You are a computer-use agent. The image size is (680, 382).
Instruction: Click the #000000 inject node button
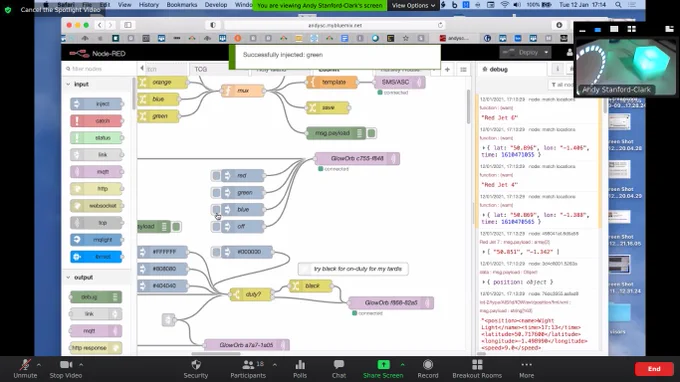tap(216, 252)
